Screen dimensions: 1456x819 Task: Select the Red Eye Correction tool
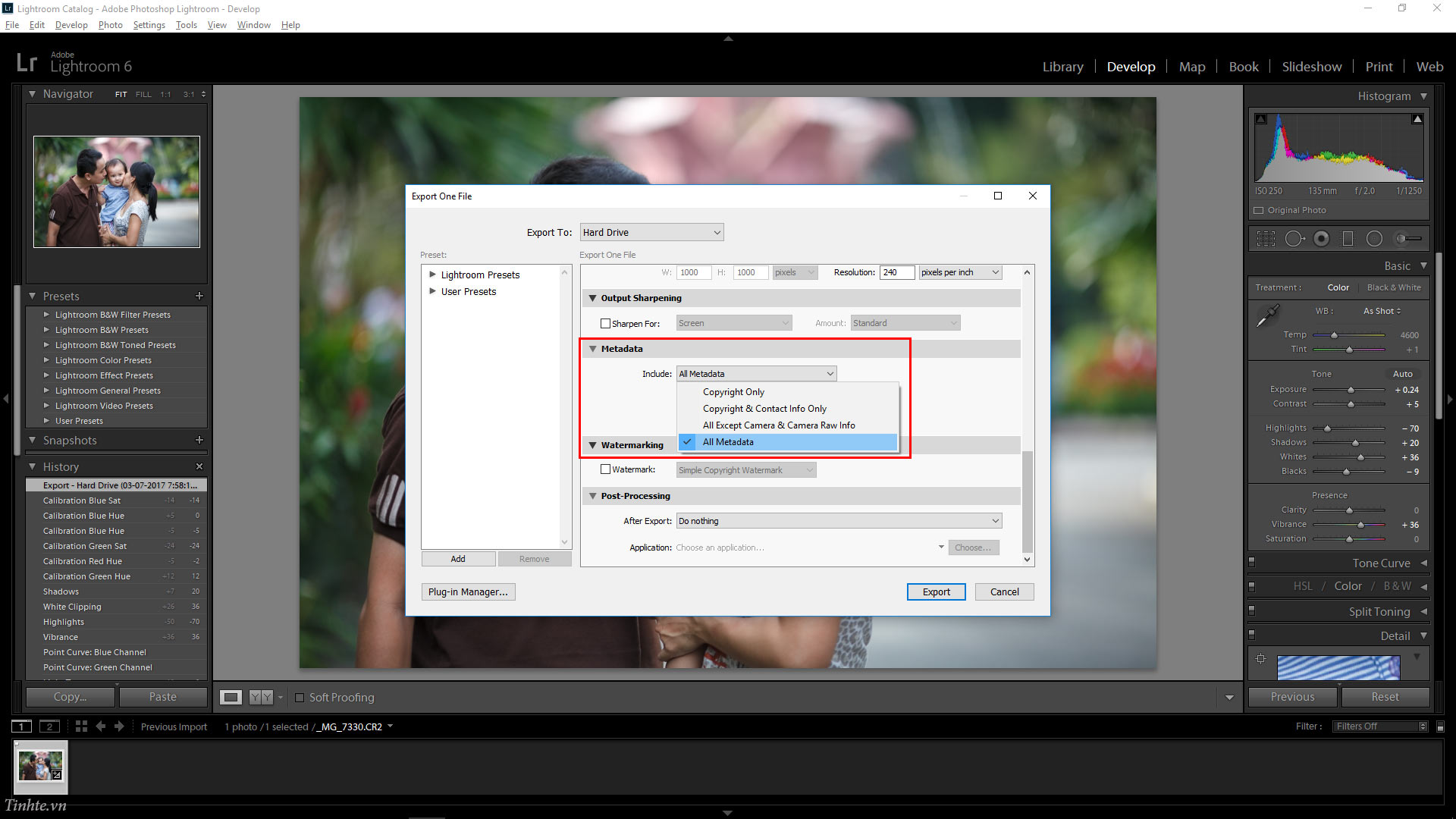tap(1321, 239)
